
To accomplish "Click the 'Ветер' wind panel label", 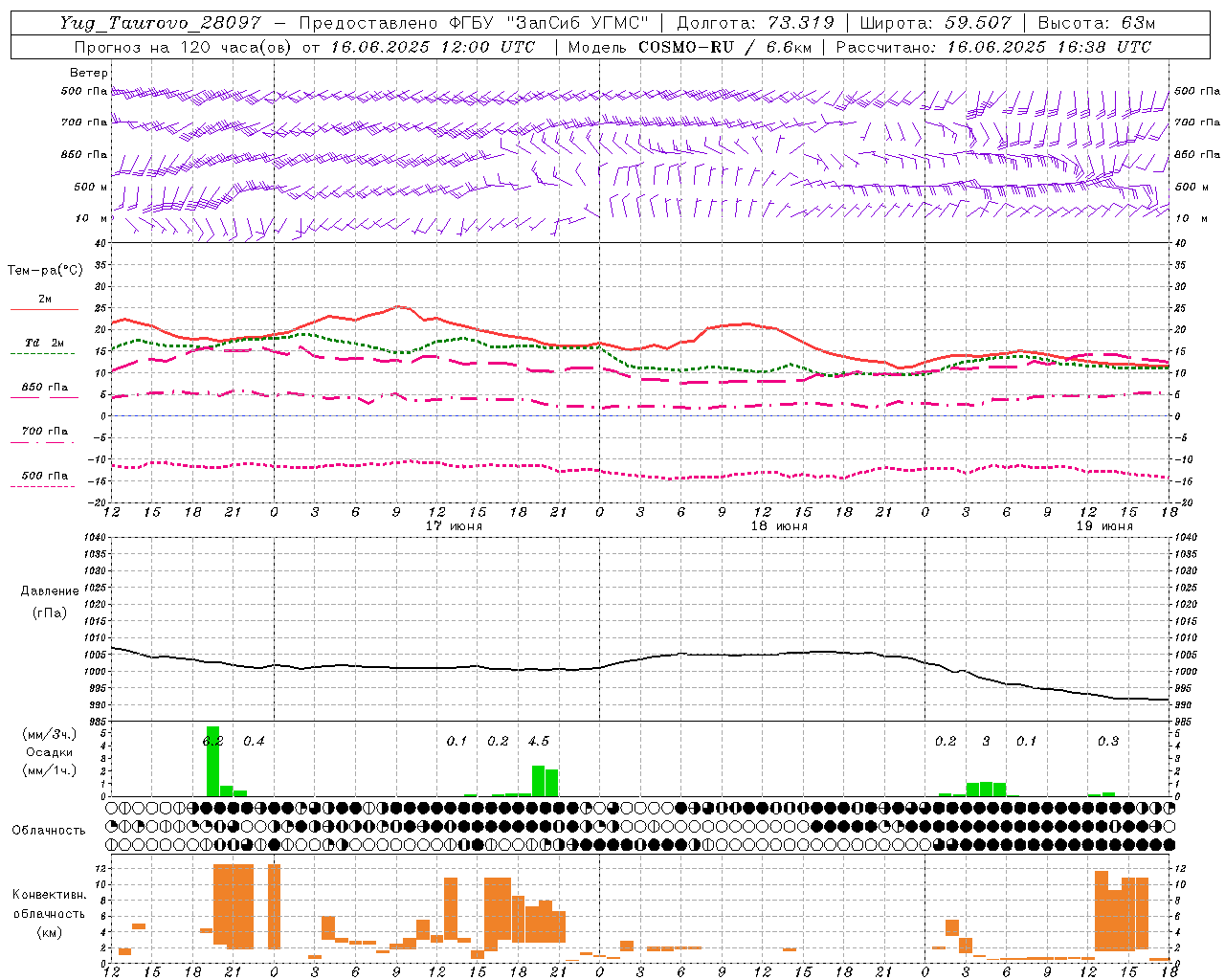I will pos(89,73).
